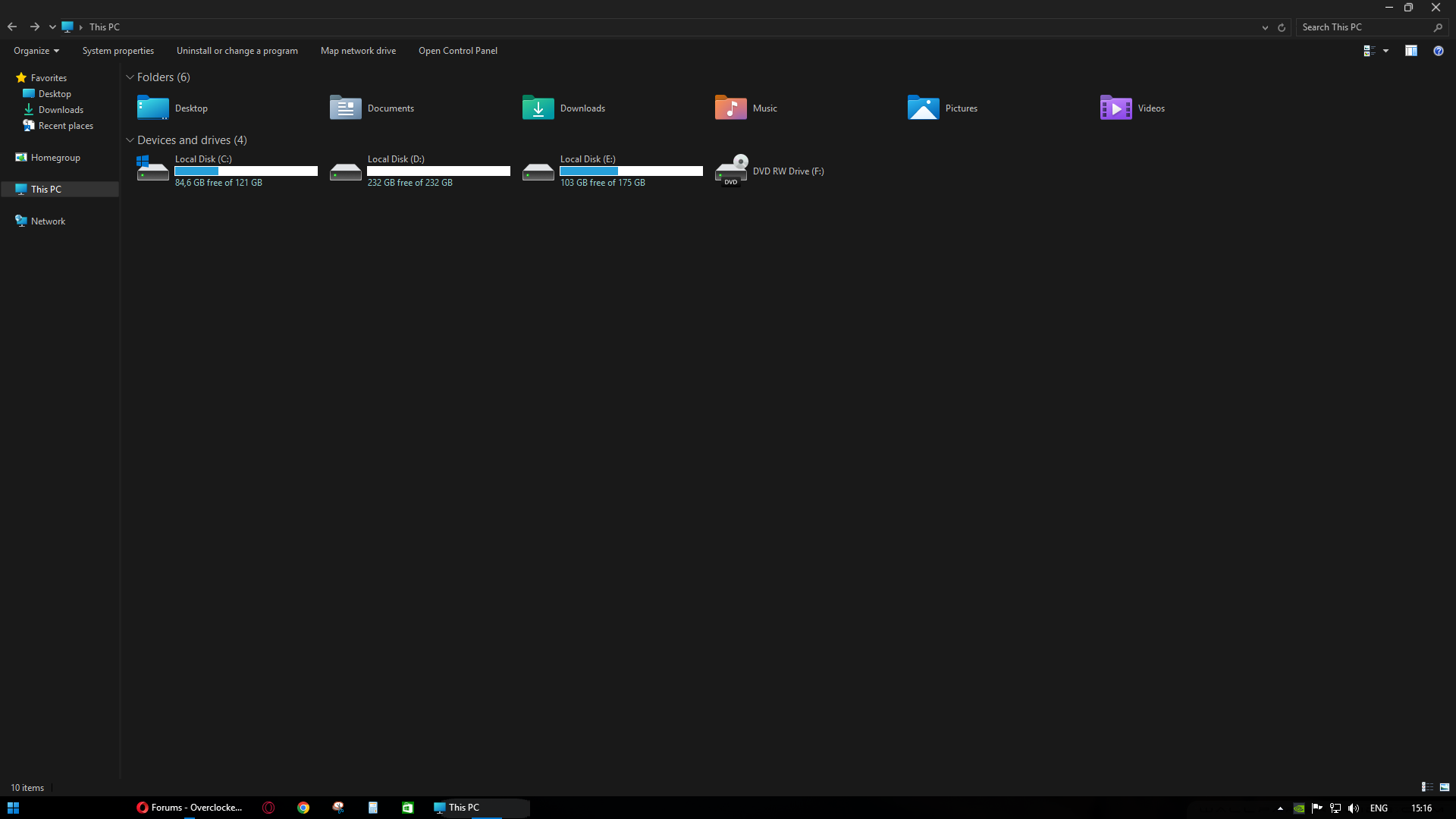The image size is (1456, 819).
Task: Click Map network drive
Action: click(358, 50)
